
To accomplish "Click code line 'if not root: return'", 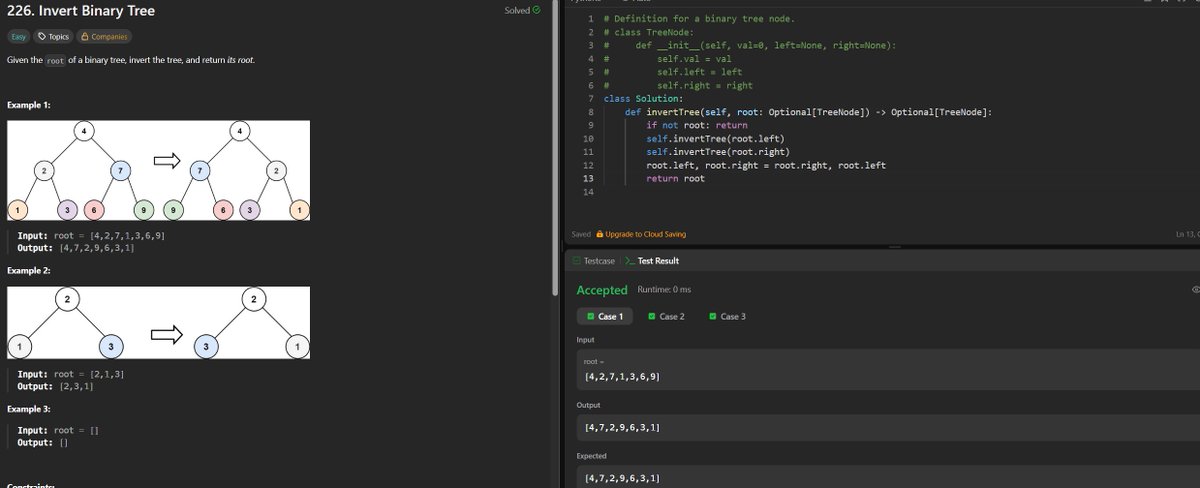I will tap(696, 125).
